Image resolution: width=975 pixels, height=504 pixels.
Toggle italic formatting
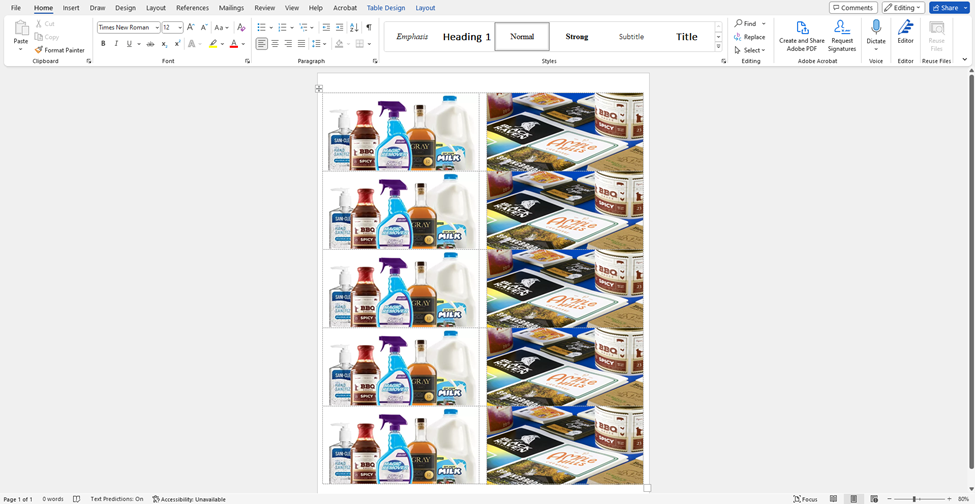116,44
